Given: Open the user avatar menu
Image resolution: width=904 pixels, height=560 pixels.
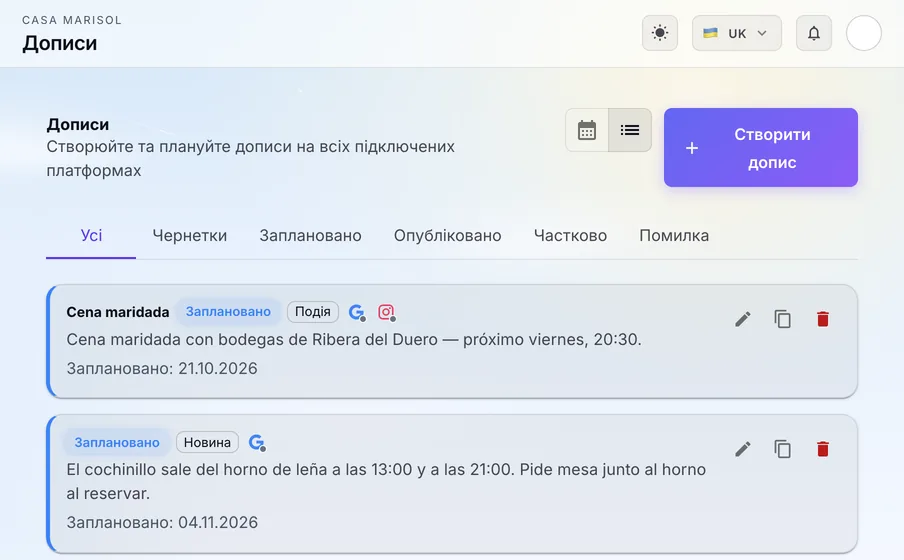Looking at the screenshot, I should (x=863, y=33).
